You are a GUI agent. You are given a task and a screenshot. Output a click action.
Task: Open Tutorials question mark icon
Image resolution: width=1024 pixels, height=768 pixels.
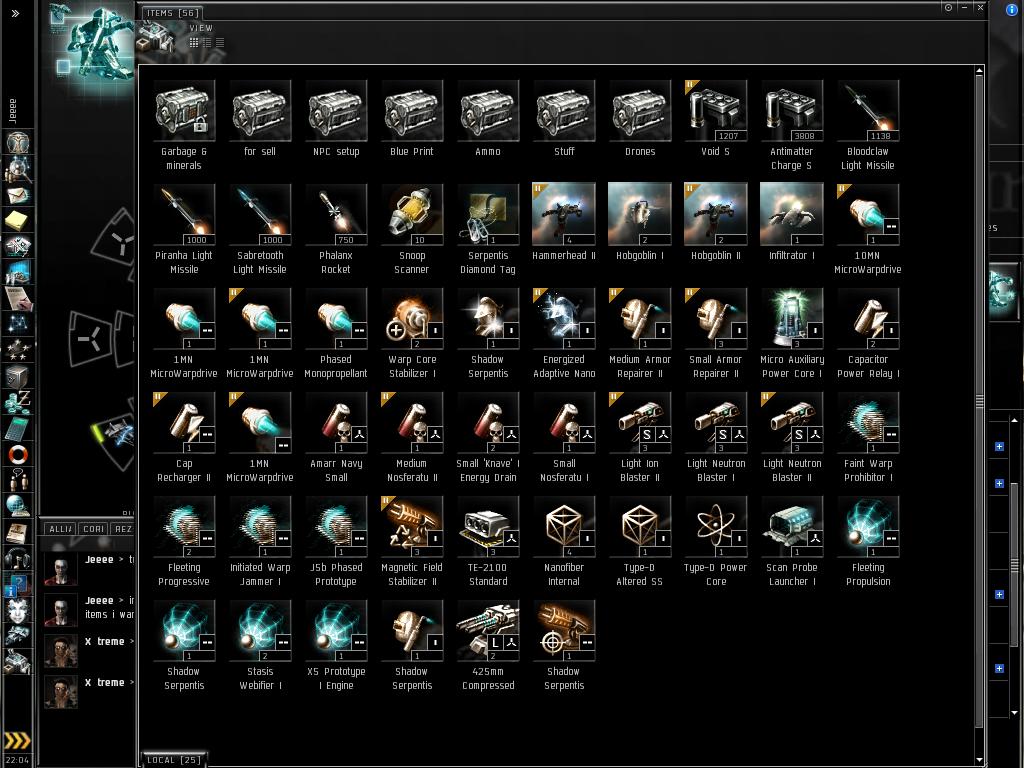(18, 584)
